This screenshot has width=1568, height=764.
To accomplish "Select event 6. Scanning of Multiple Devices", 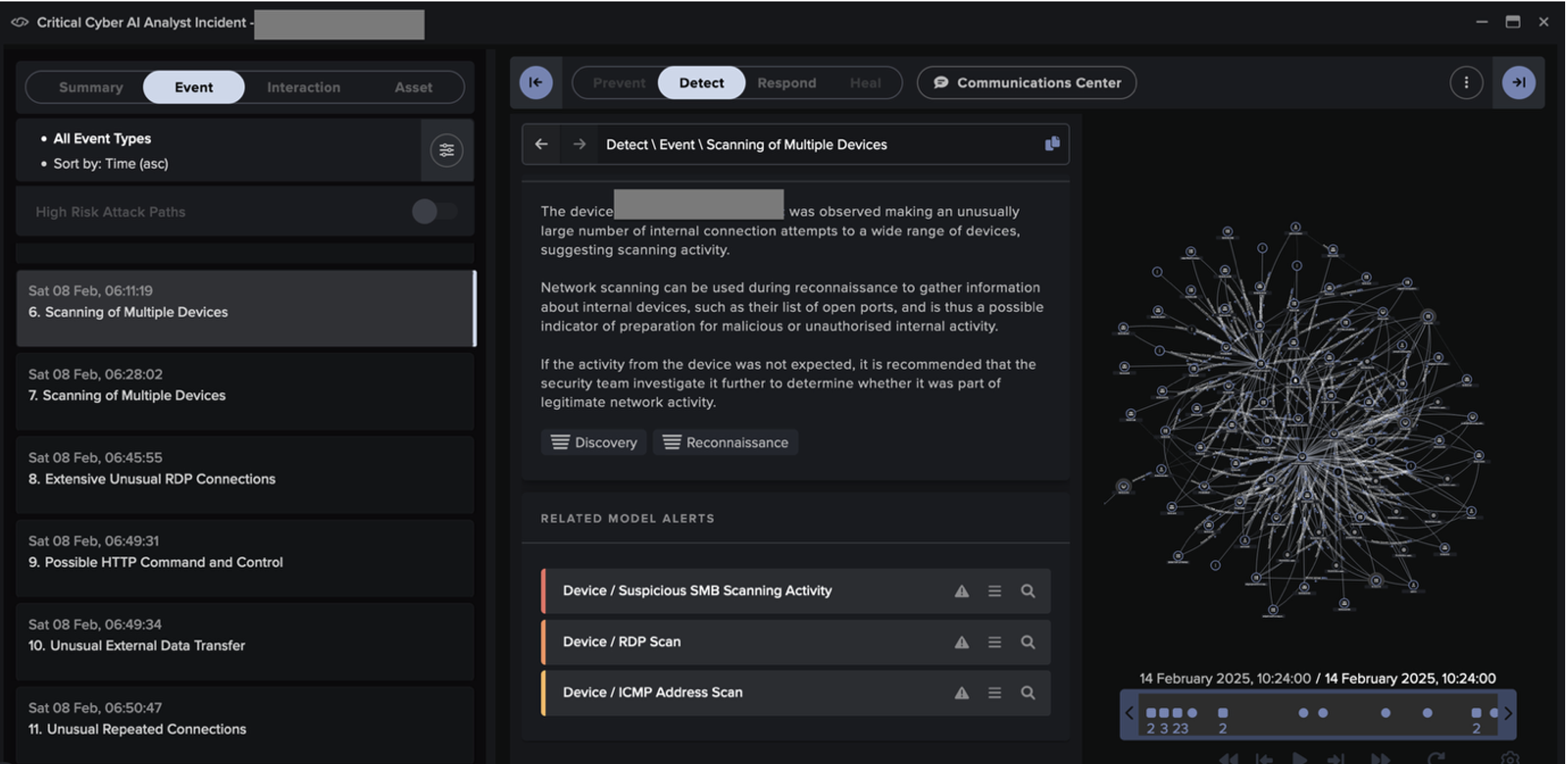I will coord(245,309).
